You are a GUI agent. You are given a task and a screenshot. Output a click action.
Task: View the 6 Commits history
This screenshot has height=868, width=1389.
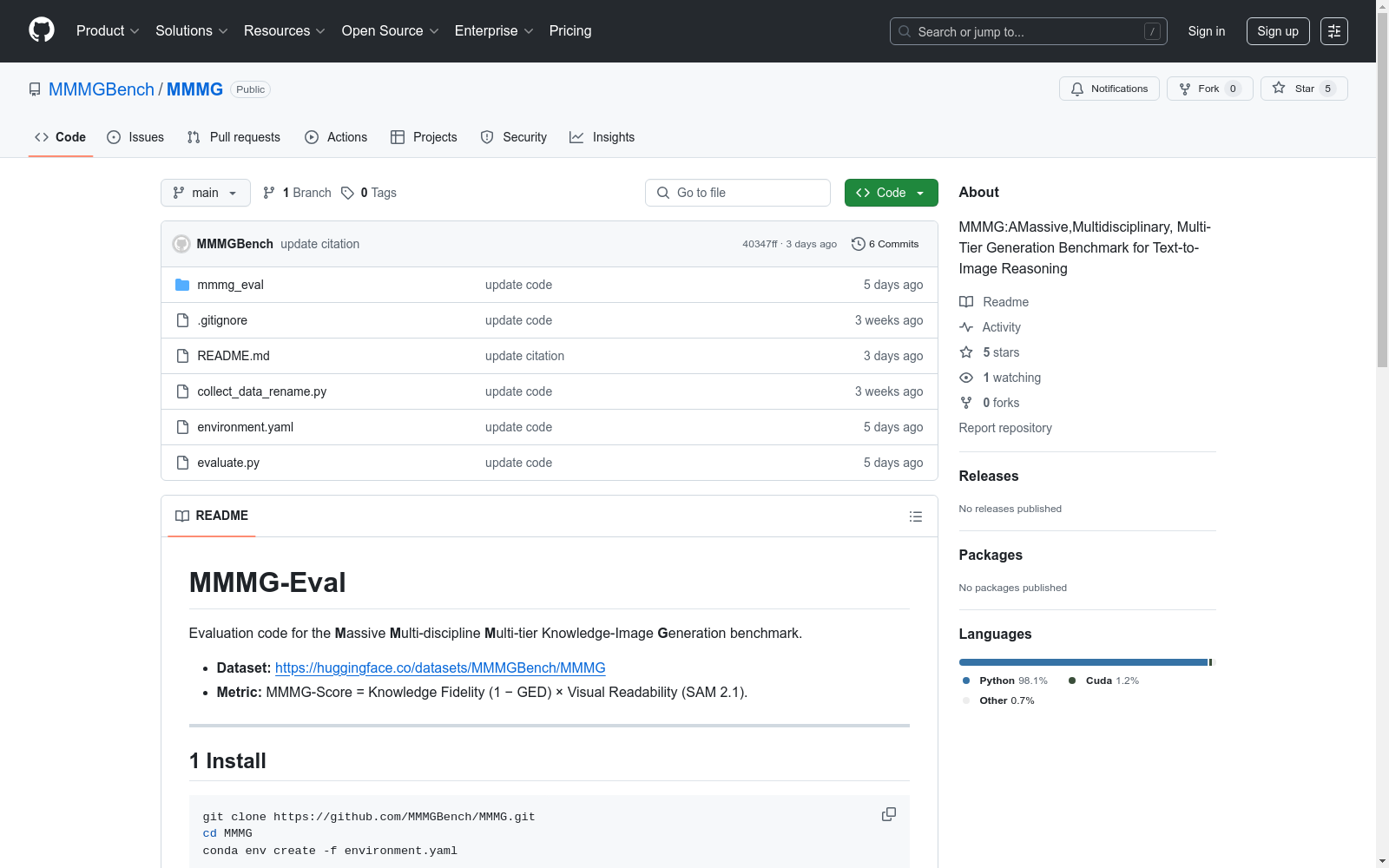point(885,244)
